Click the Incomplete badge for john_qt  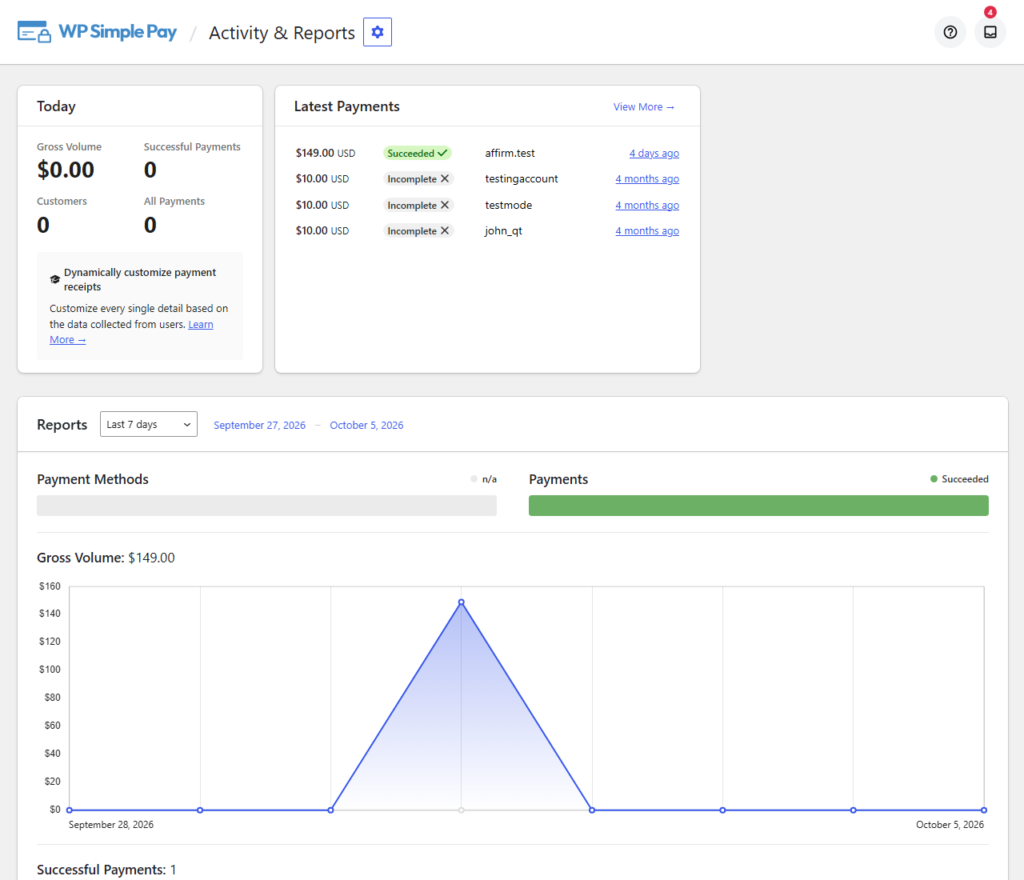[418, 230]
